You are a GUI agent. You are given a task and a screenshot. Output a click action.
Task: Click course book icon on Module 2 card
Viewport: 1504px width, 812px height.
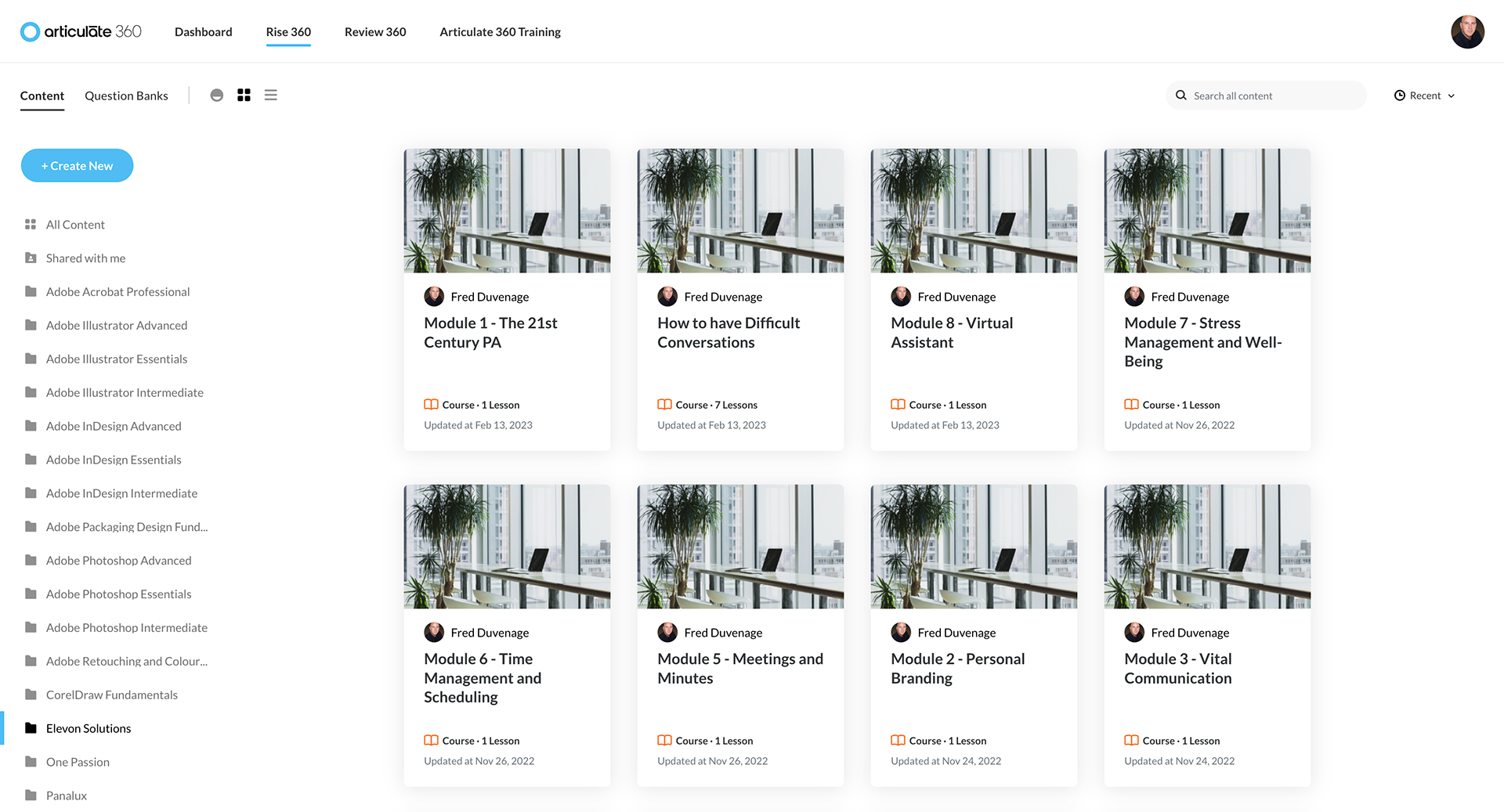pyautogui.click(x=898, y=741)
